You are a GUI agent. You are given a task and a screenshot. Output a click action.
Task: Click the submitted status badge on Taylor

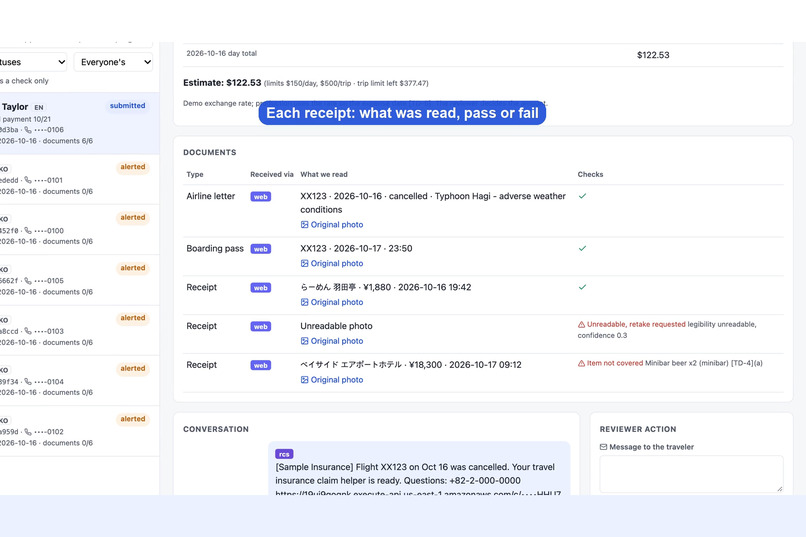127,106
